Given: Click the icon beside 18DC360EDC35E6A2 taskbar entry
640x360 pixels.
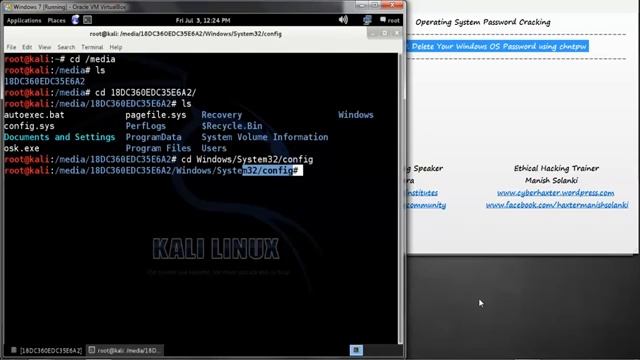Looking at the screenshot, I should (13, 350).
